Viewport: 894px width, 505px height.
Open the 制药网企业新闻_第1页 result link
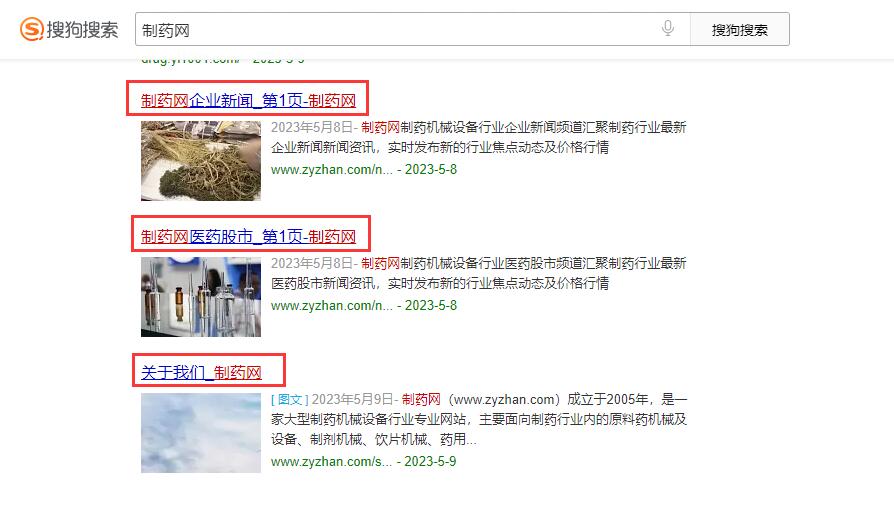tap(248, 100)
